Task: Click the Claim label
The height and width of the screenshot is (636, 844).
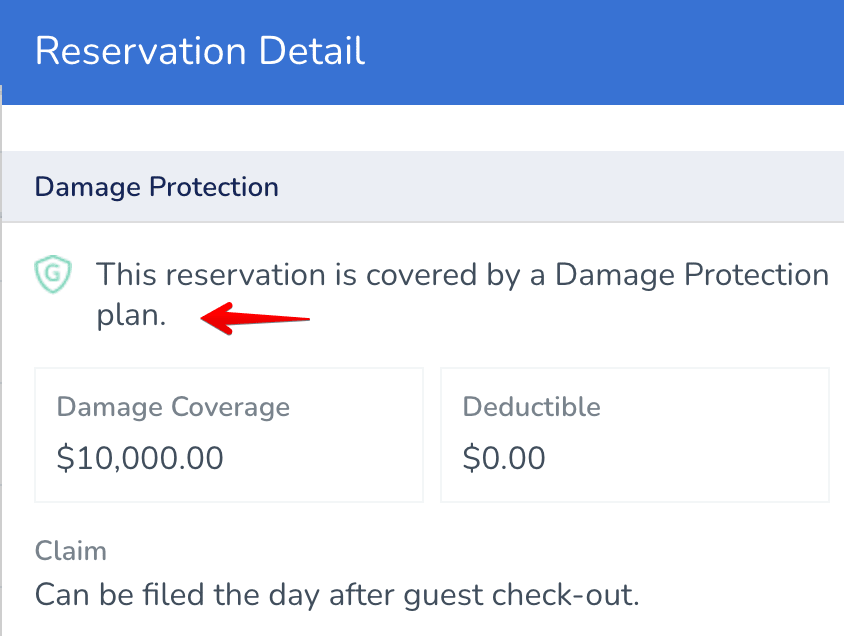Action: click(x=71, y=551)
